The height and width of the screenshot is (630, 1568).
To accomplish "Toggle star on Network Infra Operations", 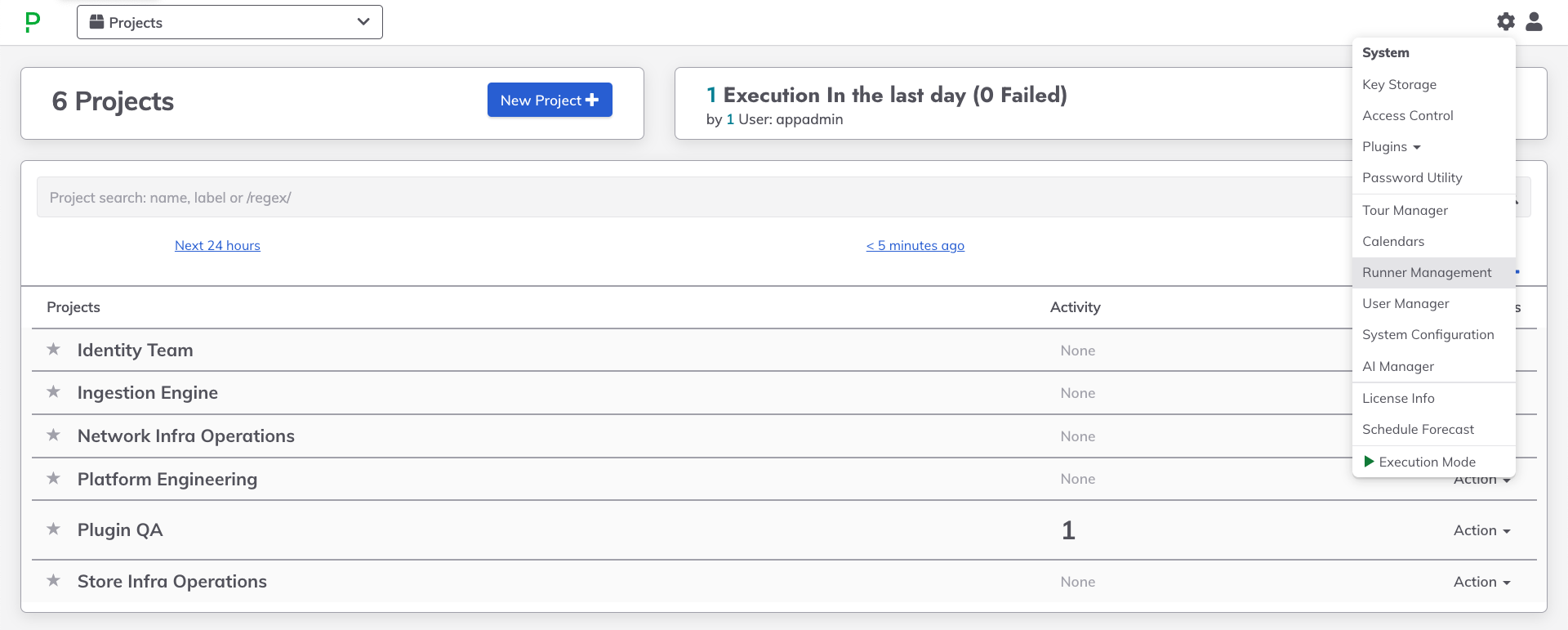I will 54,436.
